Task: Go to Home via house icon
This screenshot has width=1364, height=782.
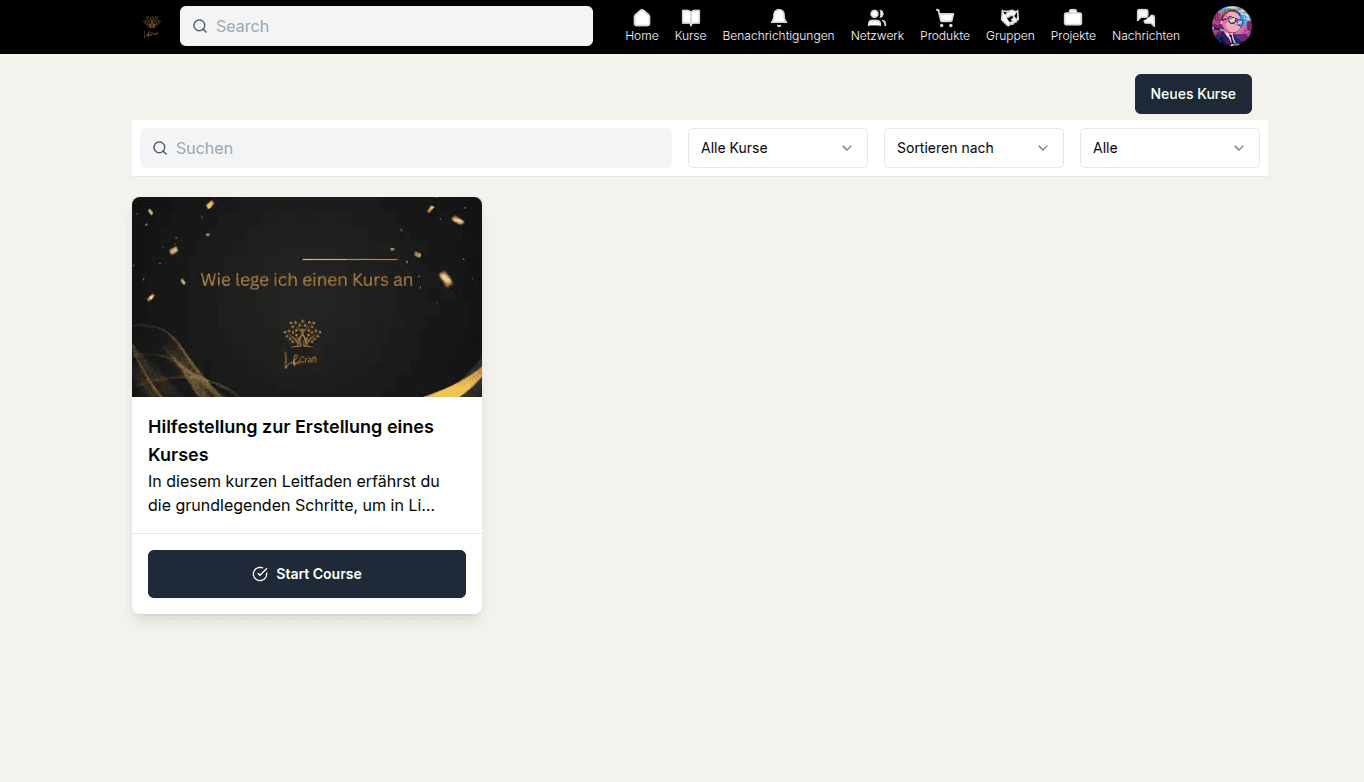Action: (642, 18)
